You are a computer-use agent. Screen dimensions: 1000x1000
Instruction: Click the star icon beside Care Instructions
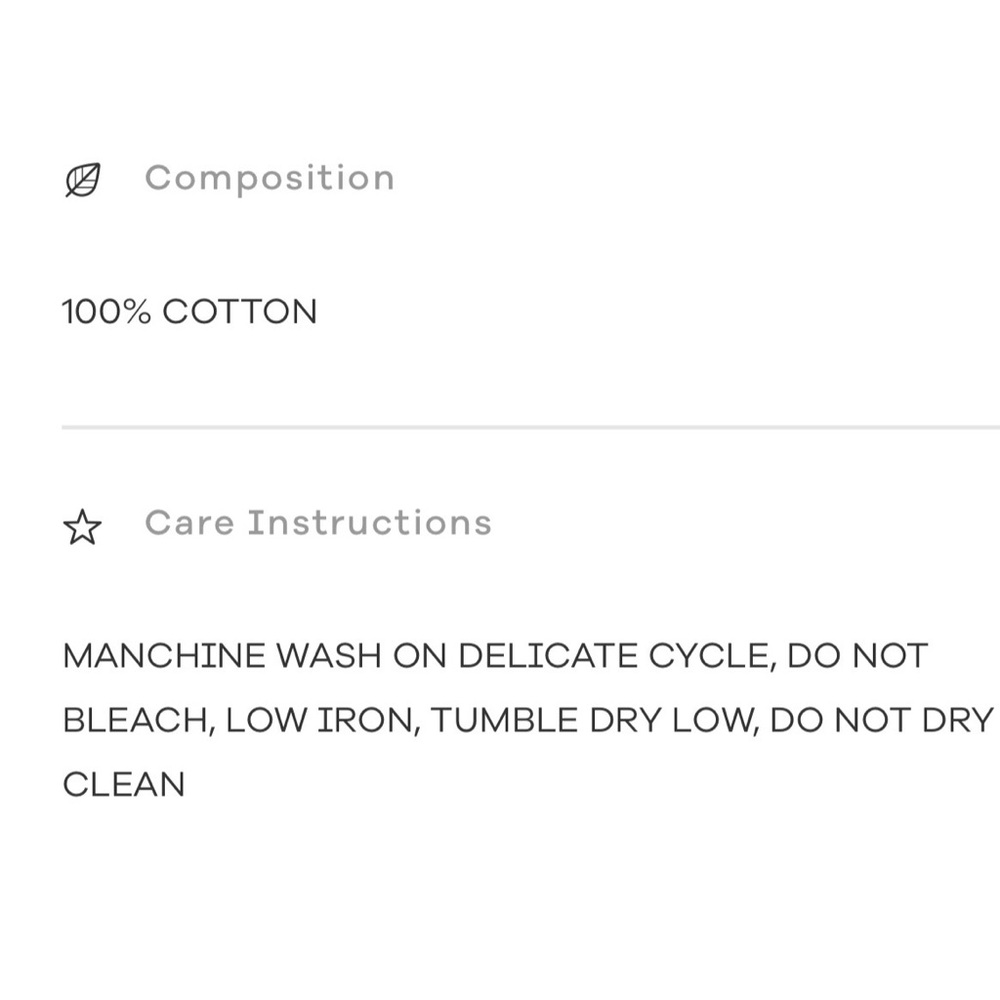tap(82, 527)
